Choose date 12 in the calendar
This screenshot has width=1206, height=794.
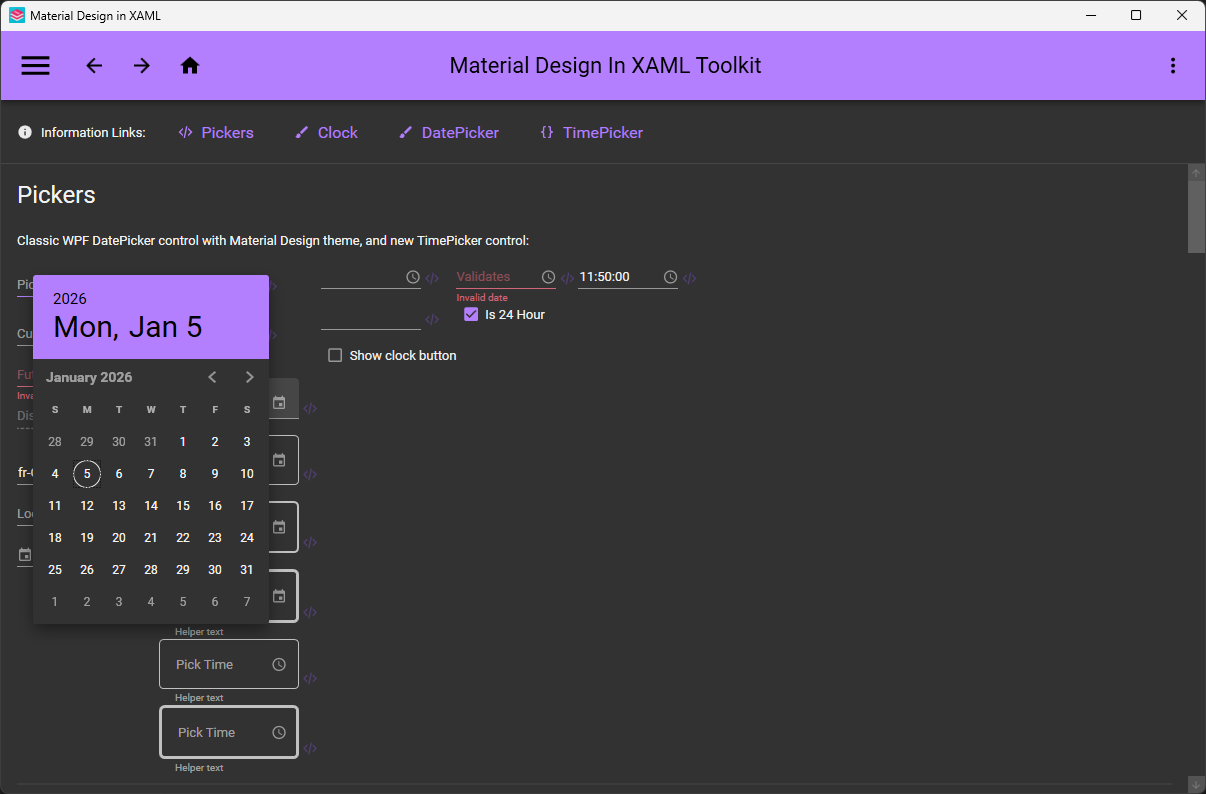coord(87,506)
